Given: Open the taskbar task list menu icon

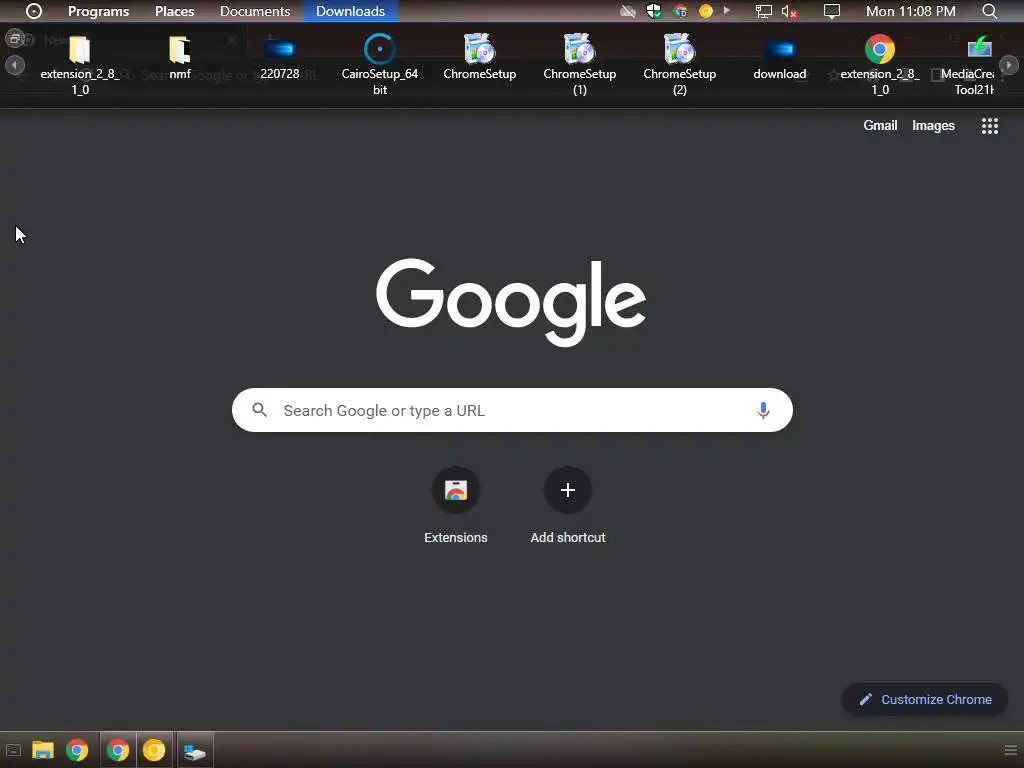Looking at the screenshot, I should [x=1010, y=750].
